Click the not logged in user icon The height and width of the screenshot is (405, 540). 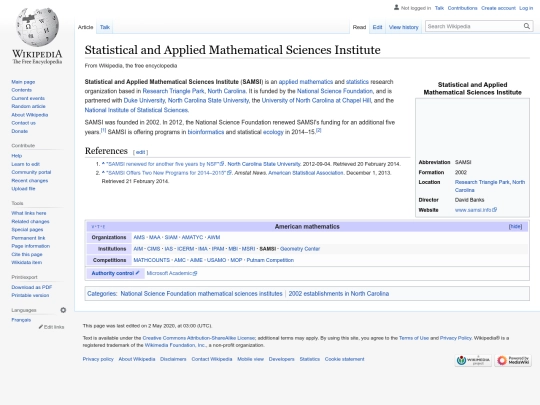pos(396,7)
